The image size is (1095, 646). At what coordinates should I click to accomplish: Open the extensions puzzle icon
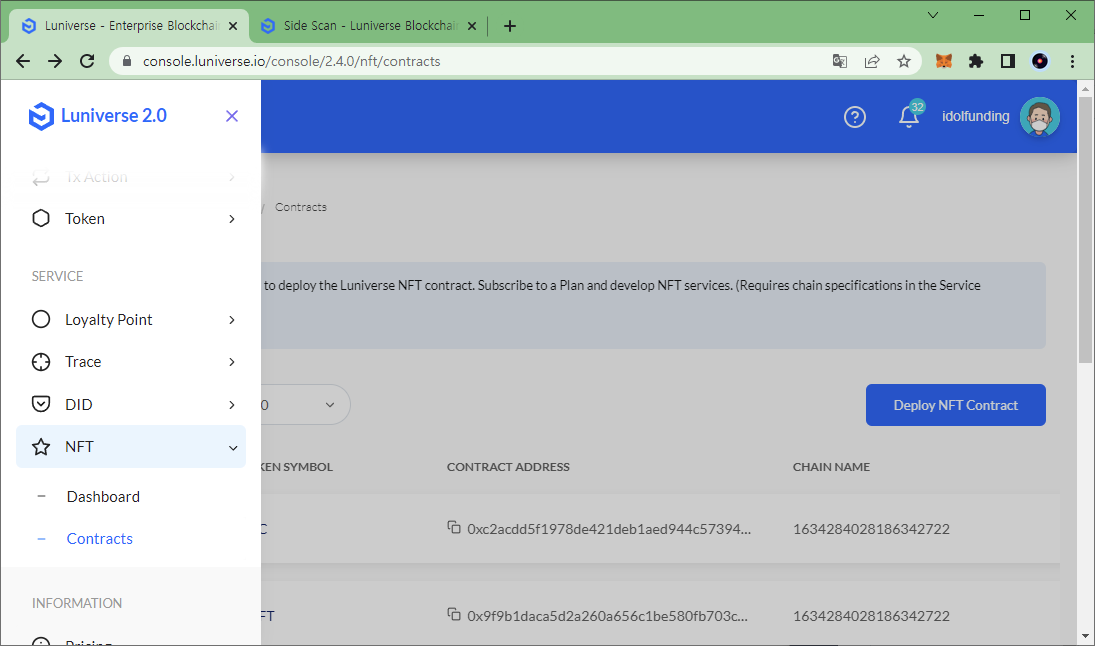tap(976, 61)
